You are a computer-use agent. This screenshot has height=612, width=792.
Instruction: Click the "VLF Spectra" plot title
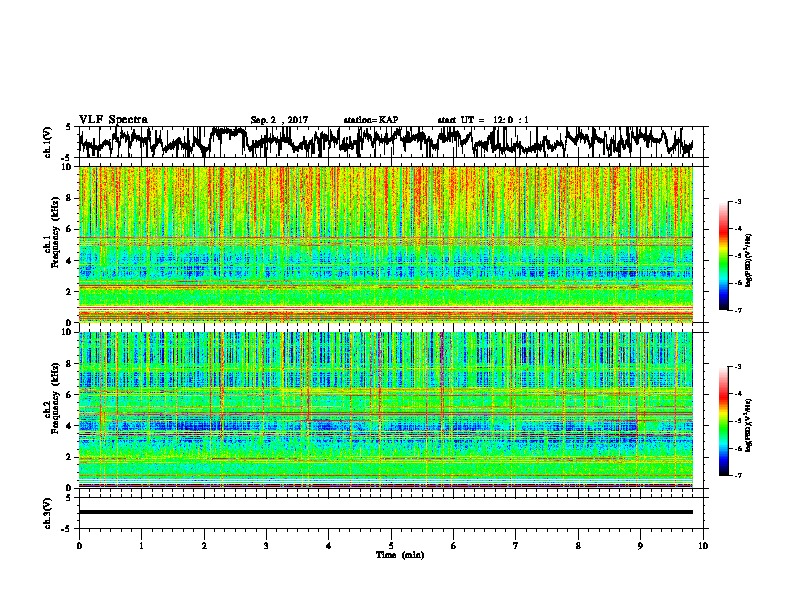point(113,120)
